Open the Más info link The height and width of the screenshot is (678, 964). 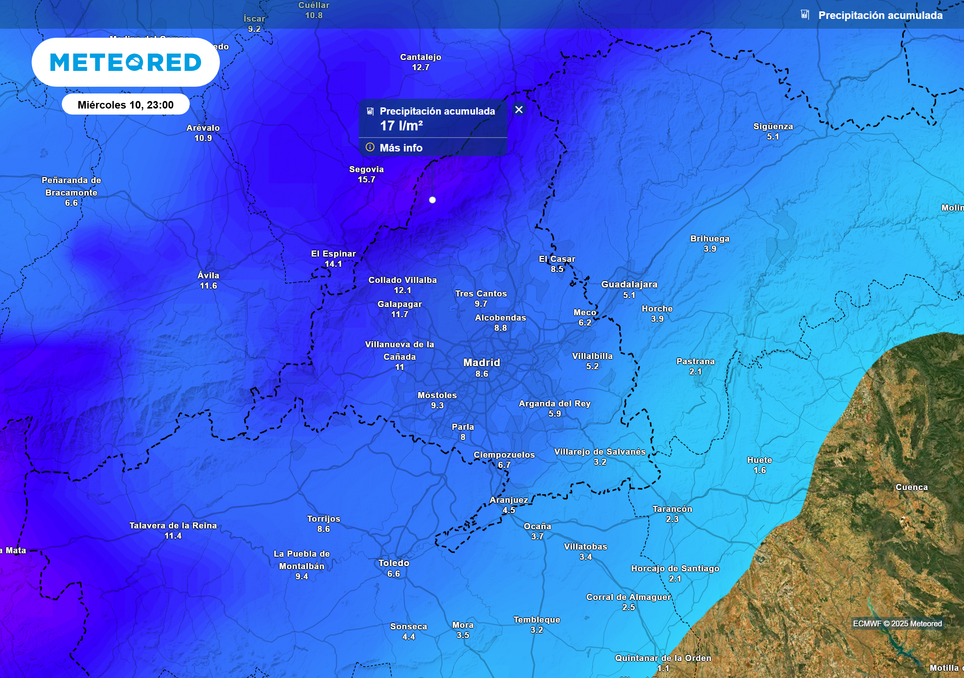[401, 148]
